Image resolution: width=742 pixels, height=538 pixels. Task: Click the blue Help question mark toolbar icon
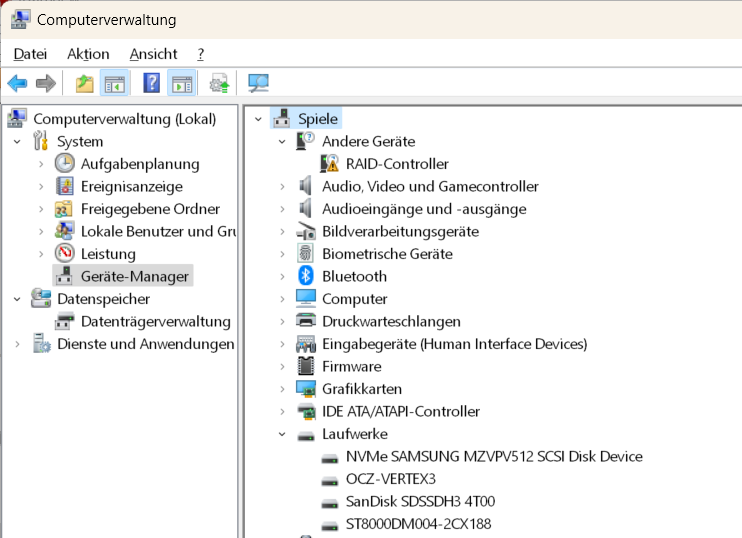pos(151,83)
